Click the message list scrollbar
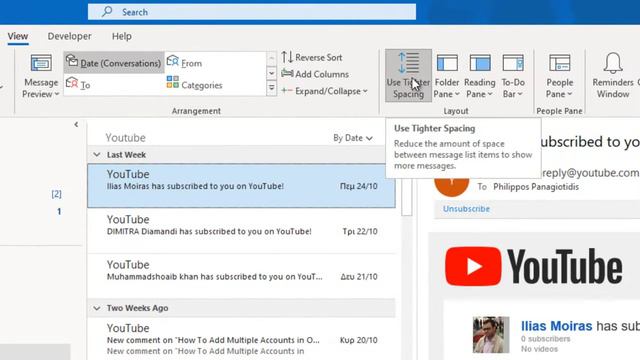640x360 pixels. click(x=407, y=197)
